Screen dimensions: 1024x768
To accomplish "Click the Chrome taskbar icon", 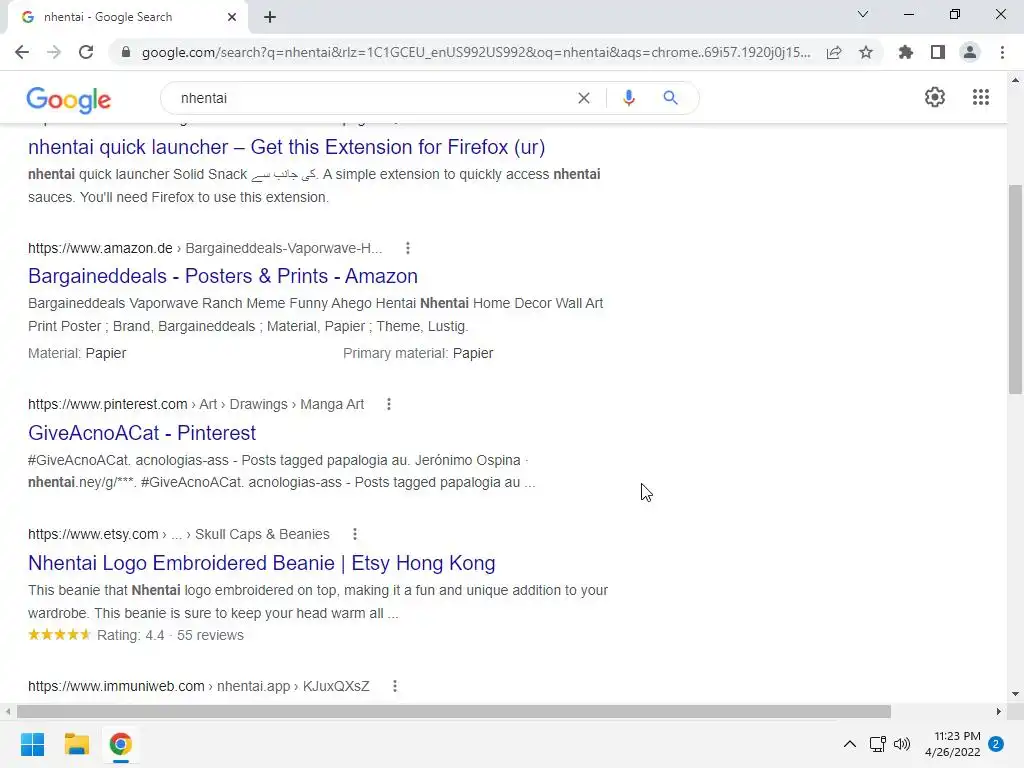I will (120, 744).
